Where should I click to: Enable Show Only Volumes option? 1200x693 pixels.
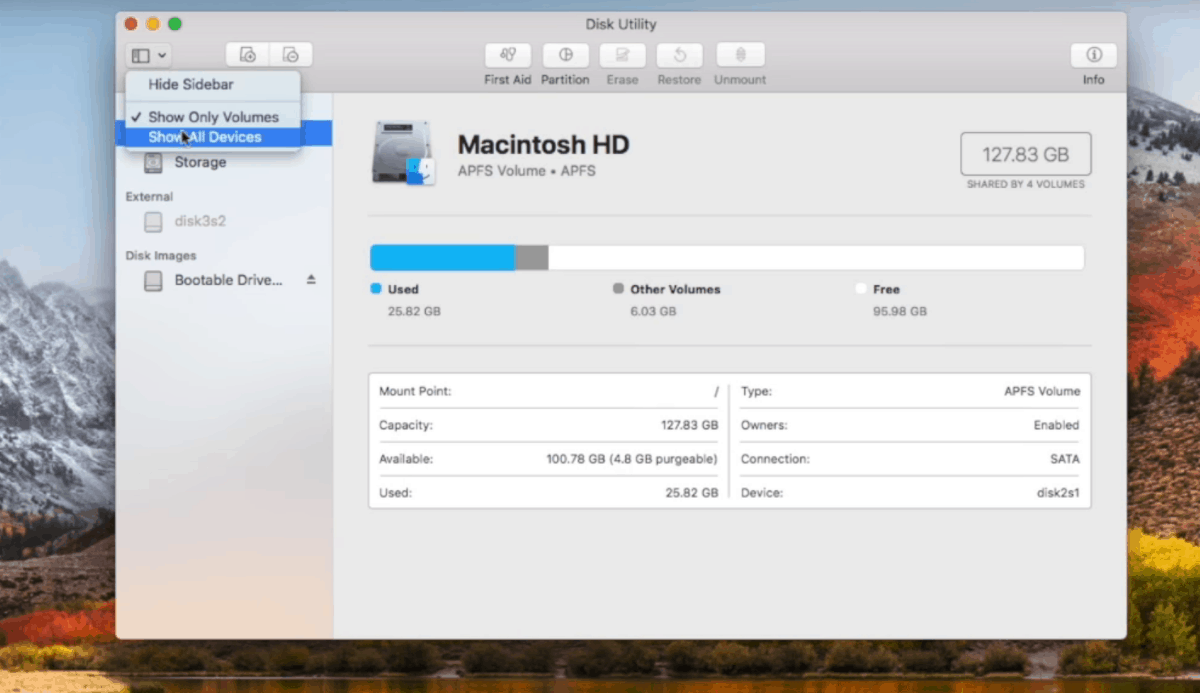(212, 117)
